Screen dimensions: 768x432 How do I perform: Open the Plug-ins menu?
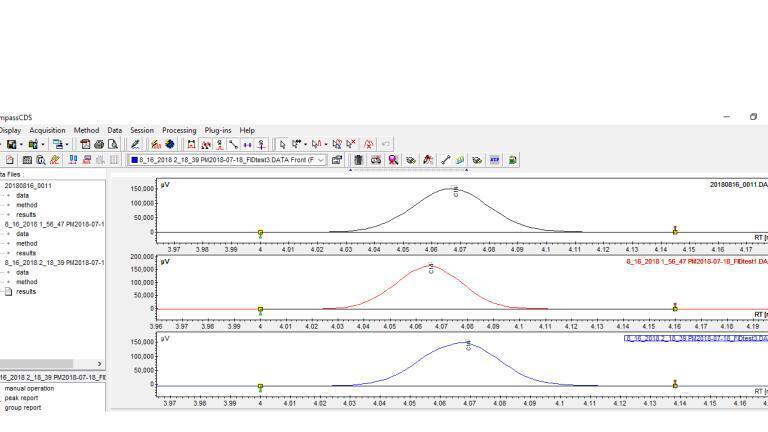pos(218,130)
